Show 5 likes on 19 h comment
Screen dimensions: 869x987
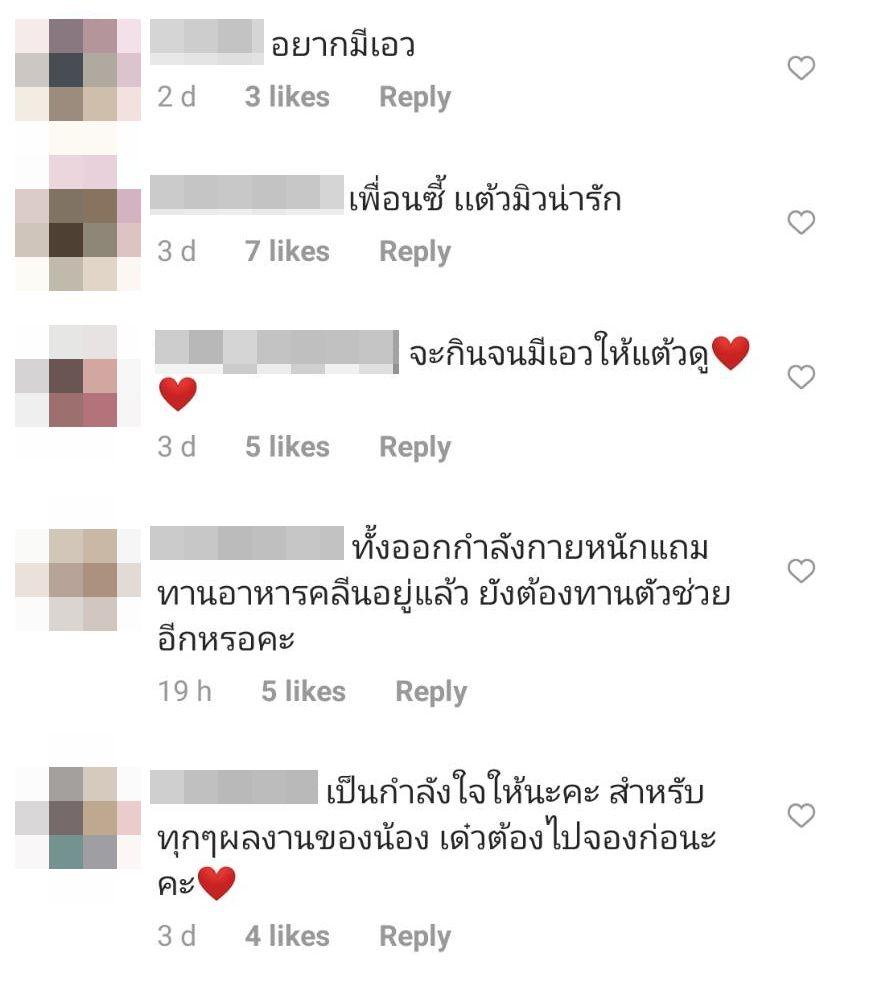pos(303,691)
